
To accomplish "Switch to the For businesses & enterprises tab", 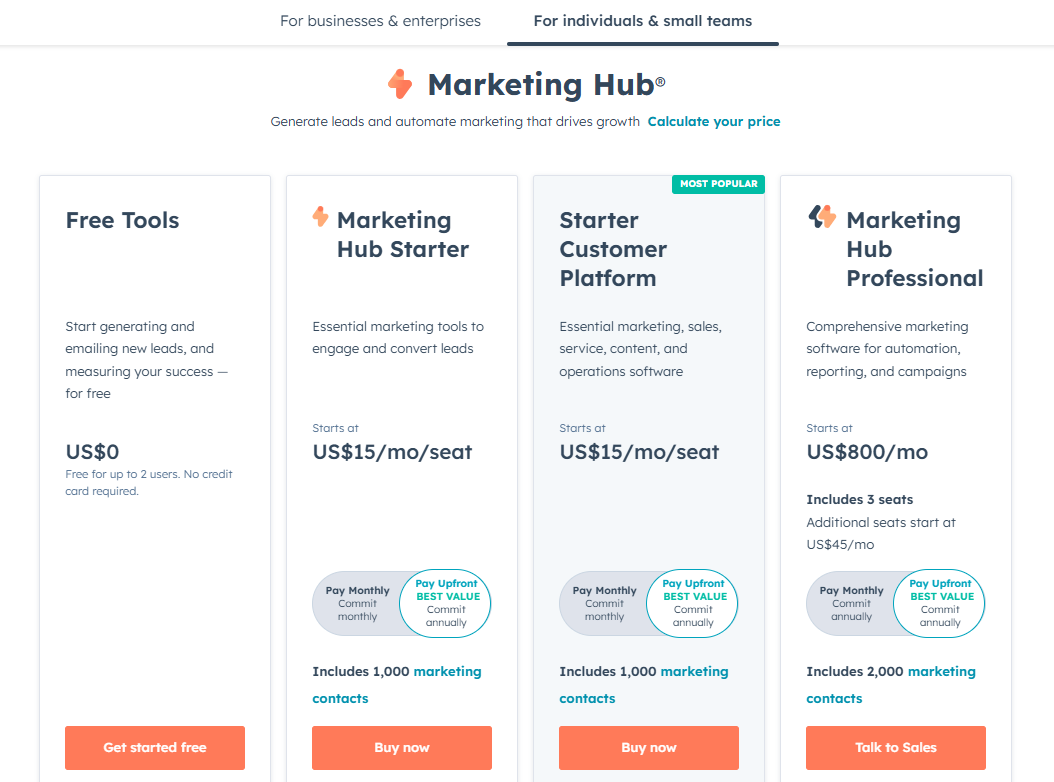I will [380, 21].
